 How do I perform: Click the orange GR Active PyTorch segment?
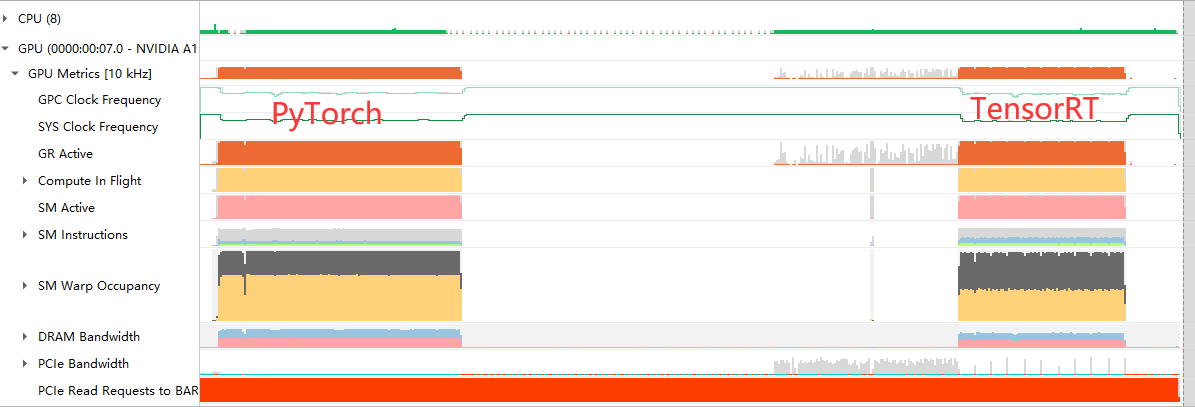pos(339,153)
